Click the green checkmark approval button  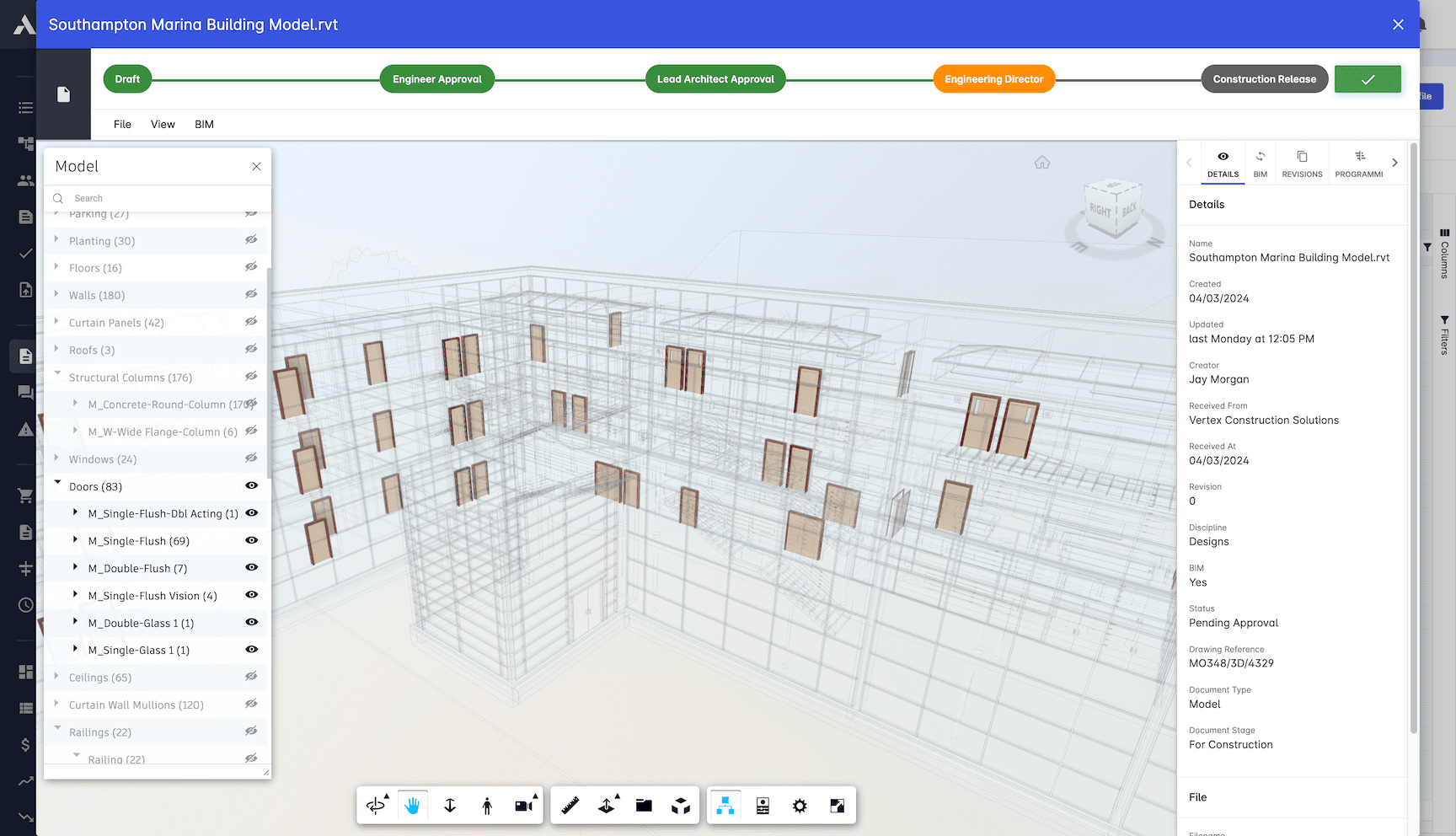pyautogui.click(x=1368, y=78)
